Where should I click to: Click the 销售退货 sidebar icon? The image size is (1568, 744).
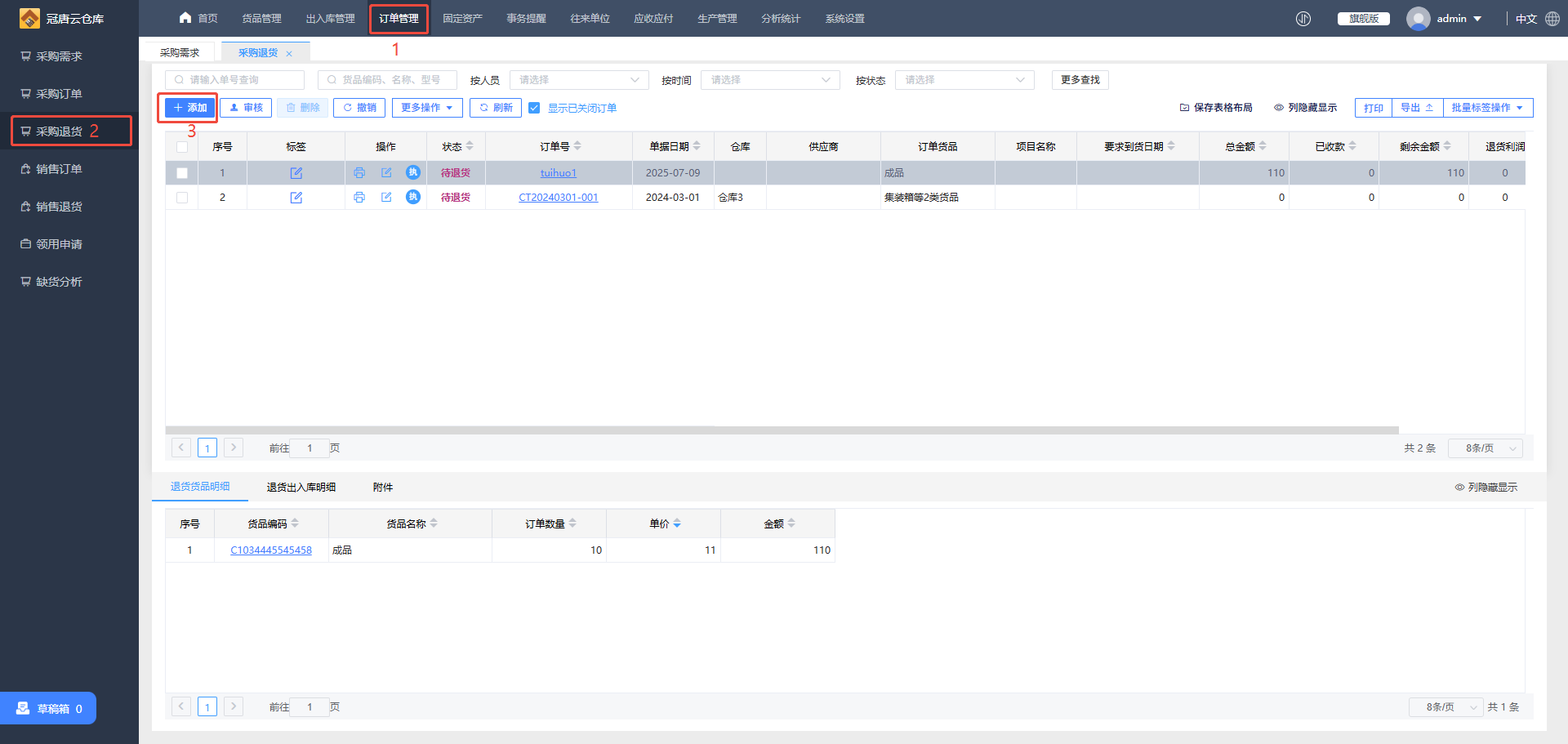(26, 207)
